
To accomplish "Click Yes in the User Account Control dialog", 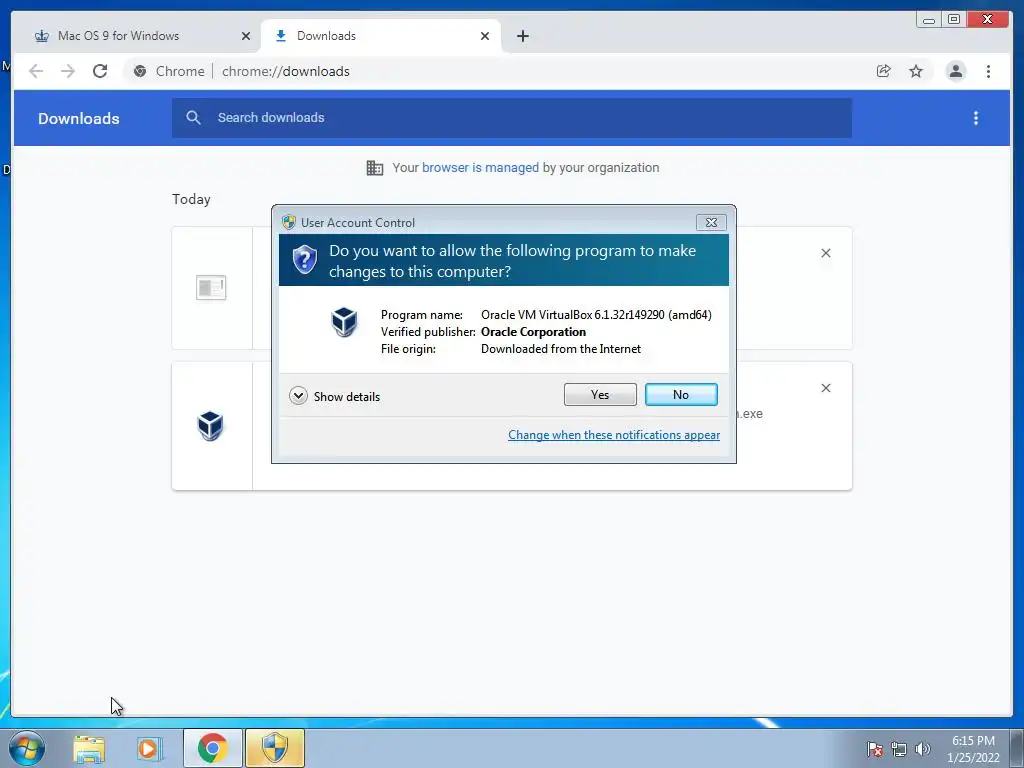I will pyautogui.click(x=600, y=394).
